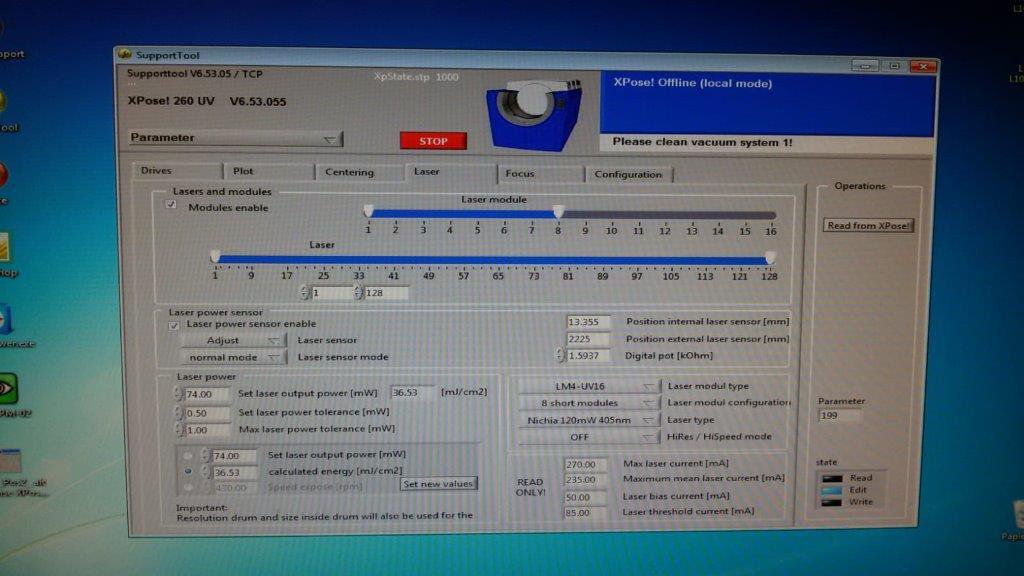Click the Edit state indicator

pos(829,490)
